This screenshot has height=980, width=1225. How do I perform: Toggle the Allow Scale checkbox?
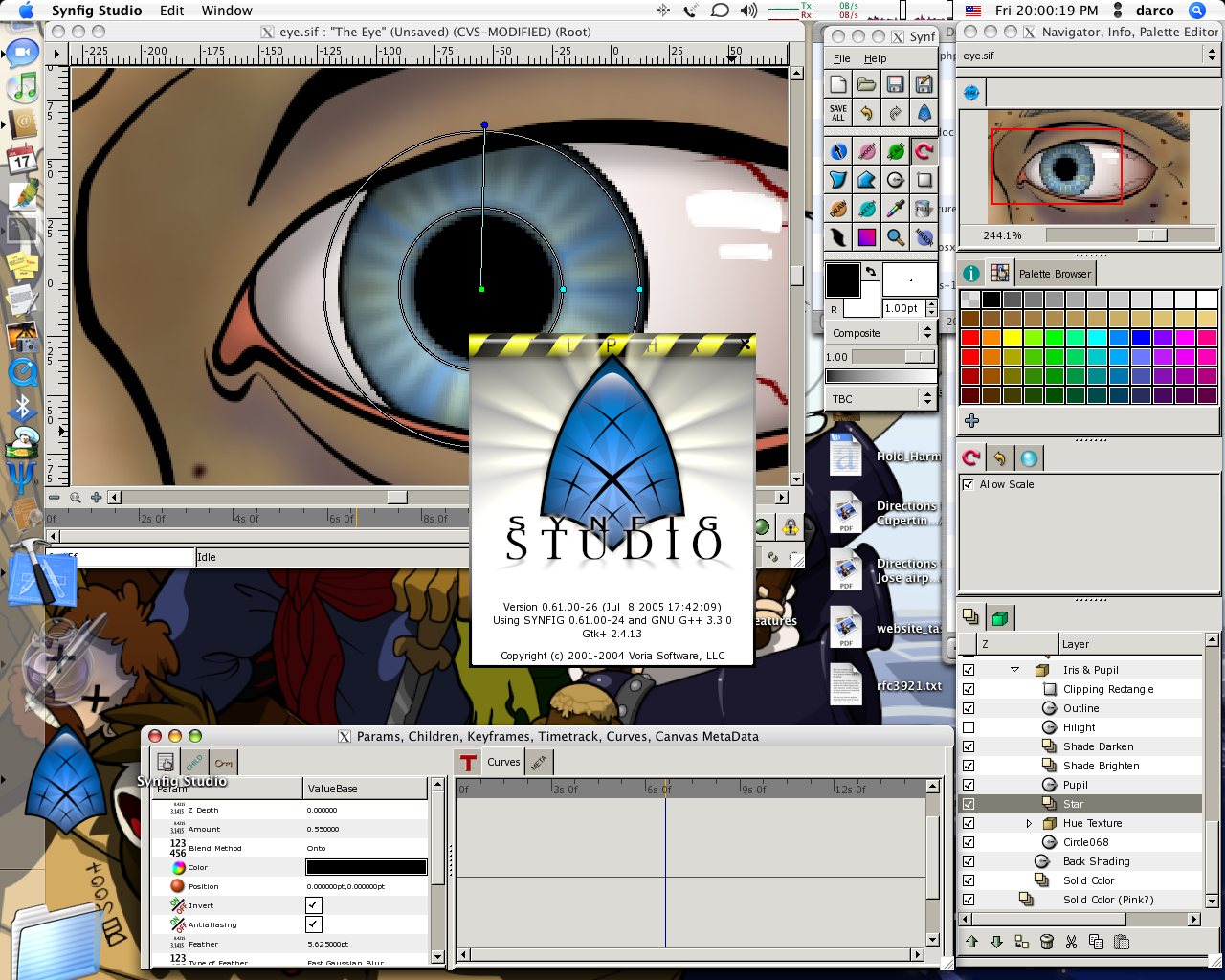(969, 484)
